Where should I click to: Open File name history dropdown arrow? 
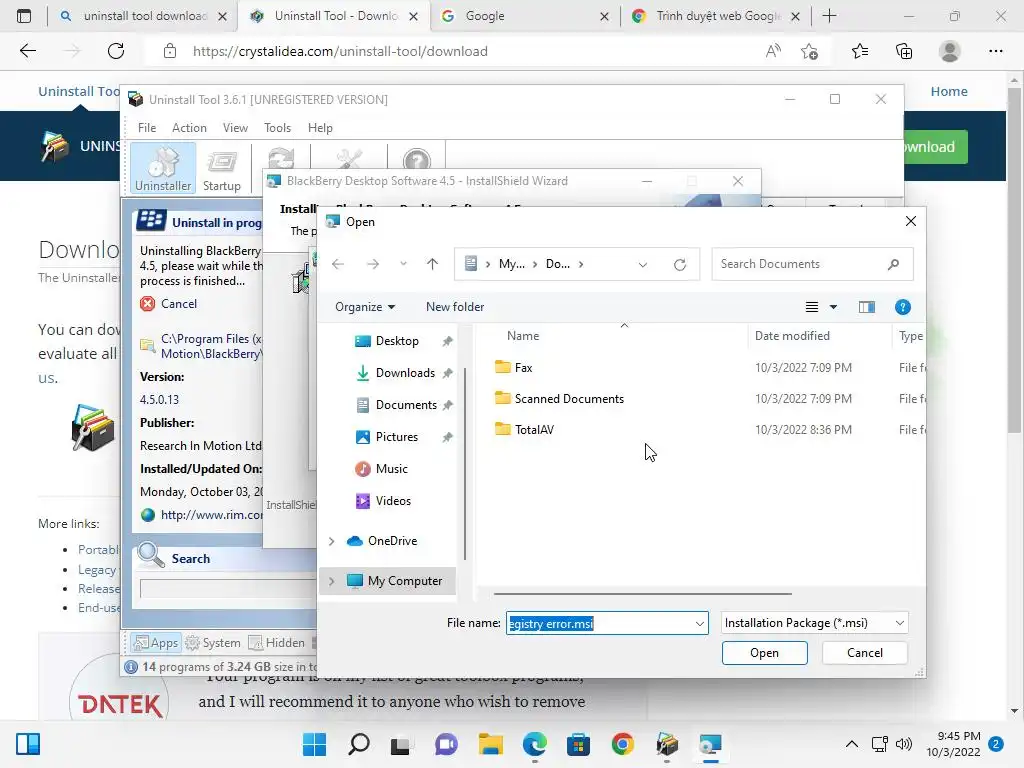tap(699, 624)
